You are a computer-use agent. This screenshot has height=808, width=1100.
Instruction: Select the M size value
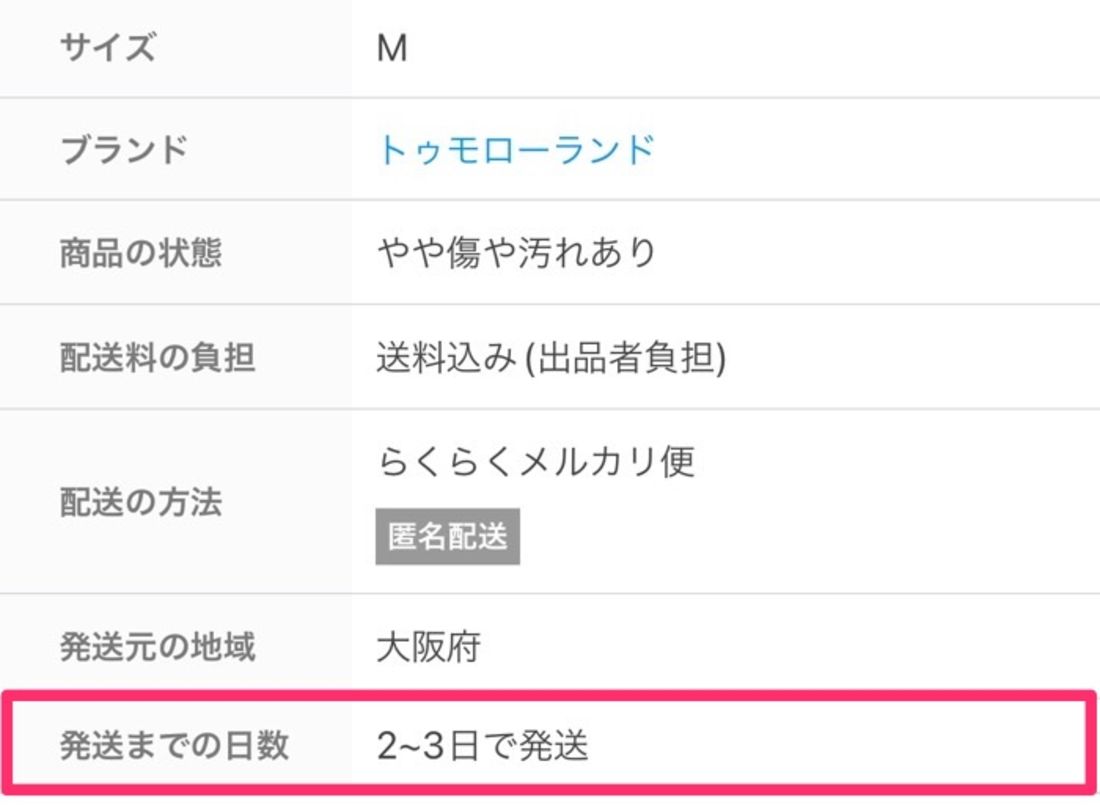tap(392, 48)
